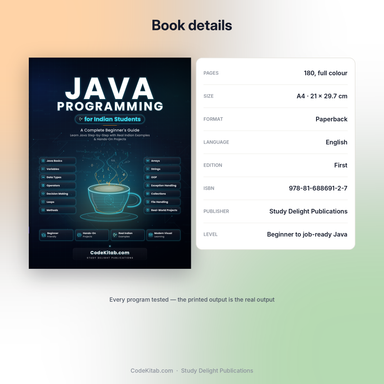The height and width of the screenshot is (384, 384).
Task: Select the "English" language value
Action: (x=336, y=142)
